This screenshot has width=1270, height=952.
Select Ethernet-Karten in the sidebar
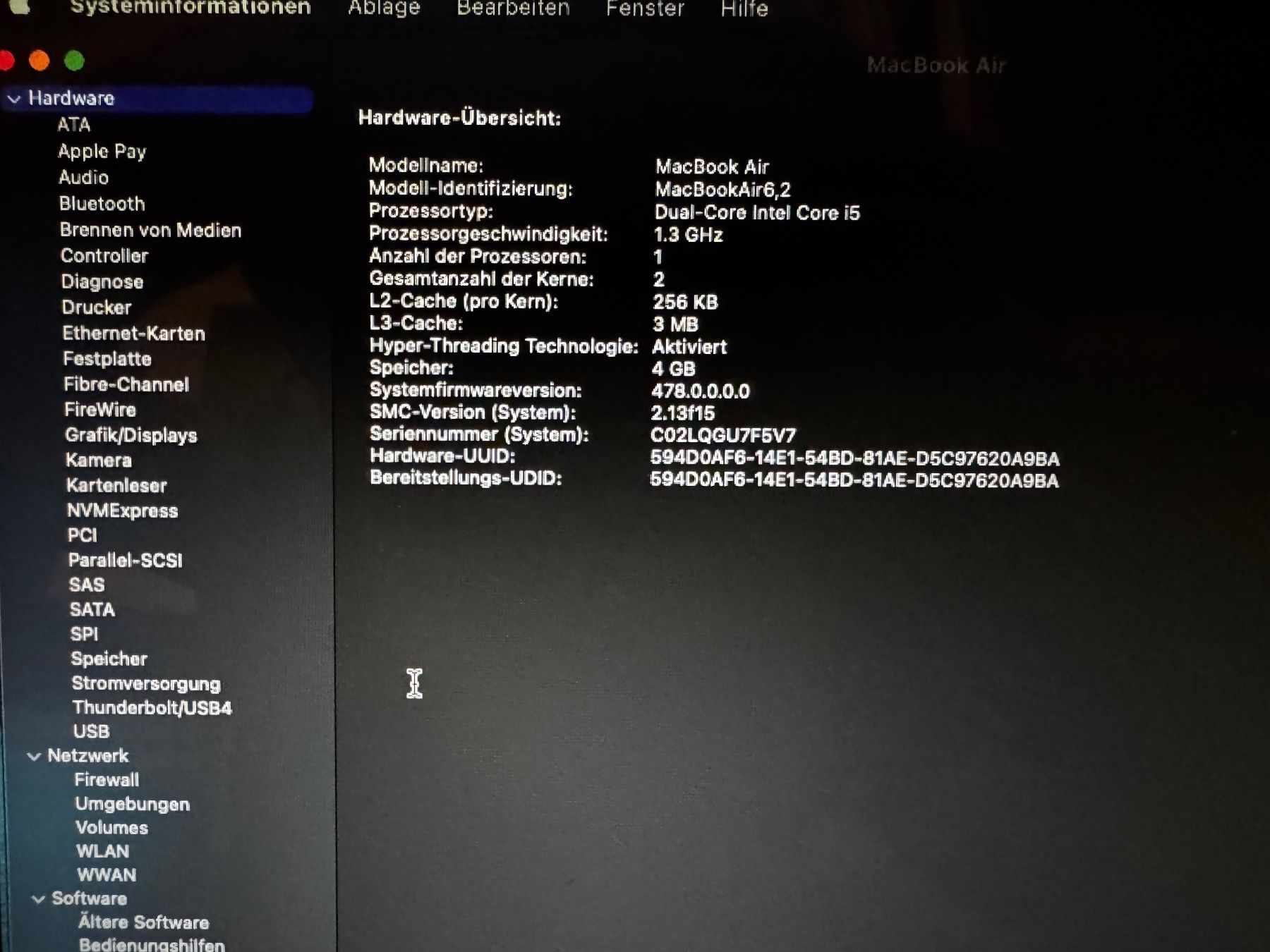[133, 334]
